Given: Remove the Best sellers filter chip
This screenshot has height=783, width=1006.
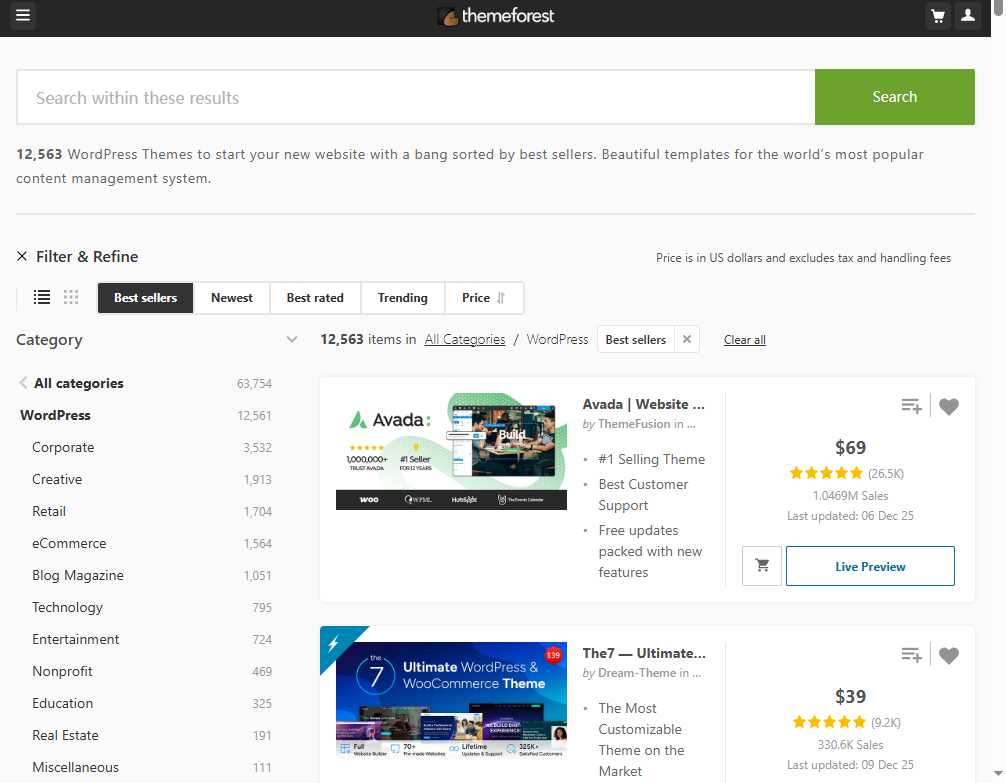Looking at the screenshot, I should click(x=687, y=339).
